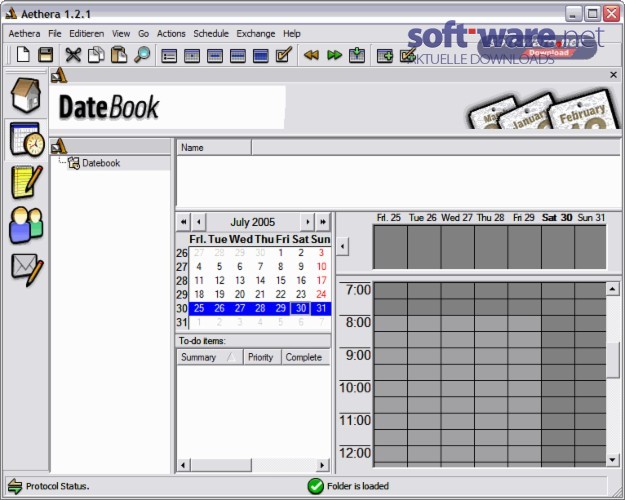Click the Protocol Status arrows icon
This screenshot has width=625, height=500.
click(15, 486)
